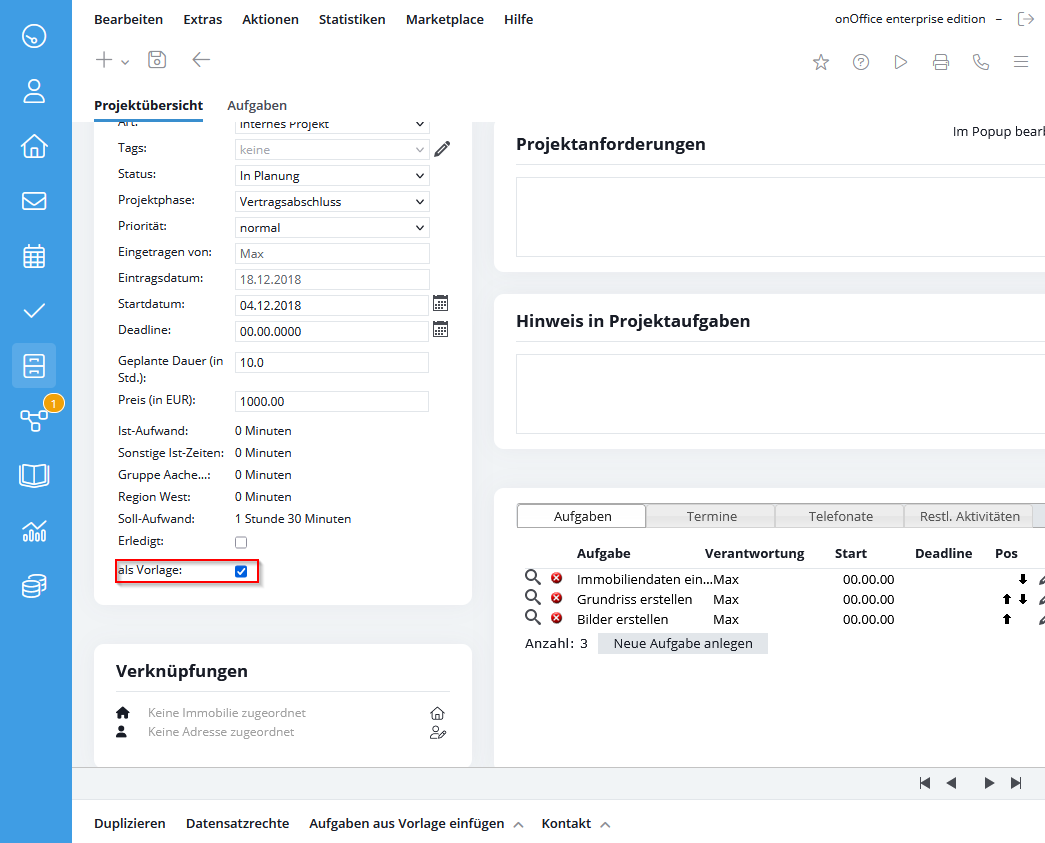Click the Hinweis in Projektaufgaben text area

point(780,394)
